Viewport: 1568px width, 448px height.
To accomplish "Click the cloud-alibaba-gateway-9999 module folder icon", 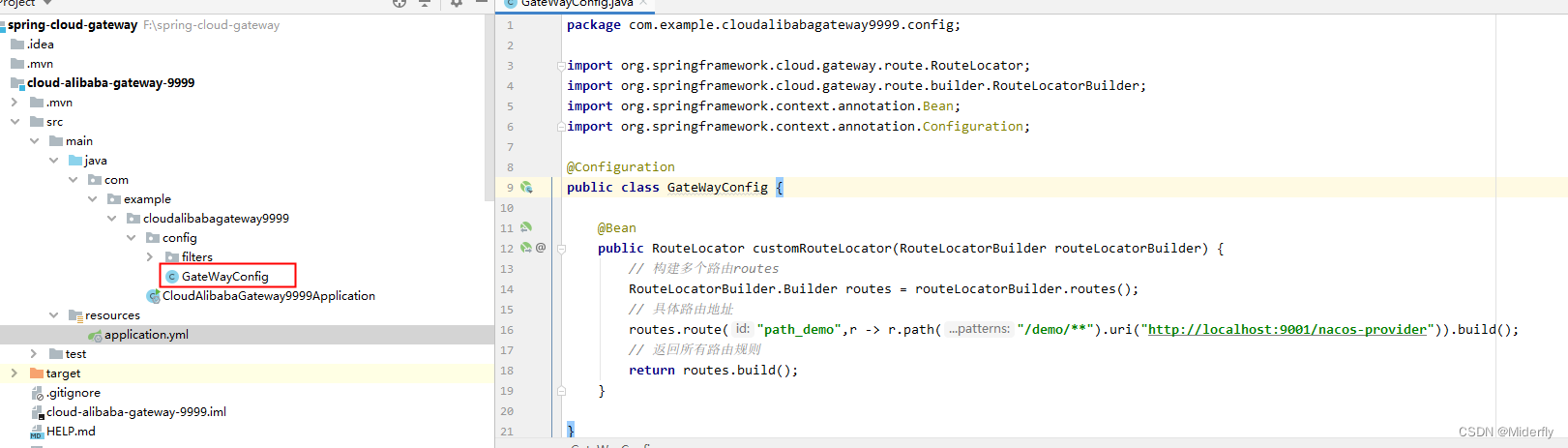I will click(17, 83).
